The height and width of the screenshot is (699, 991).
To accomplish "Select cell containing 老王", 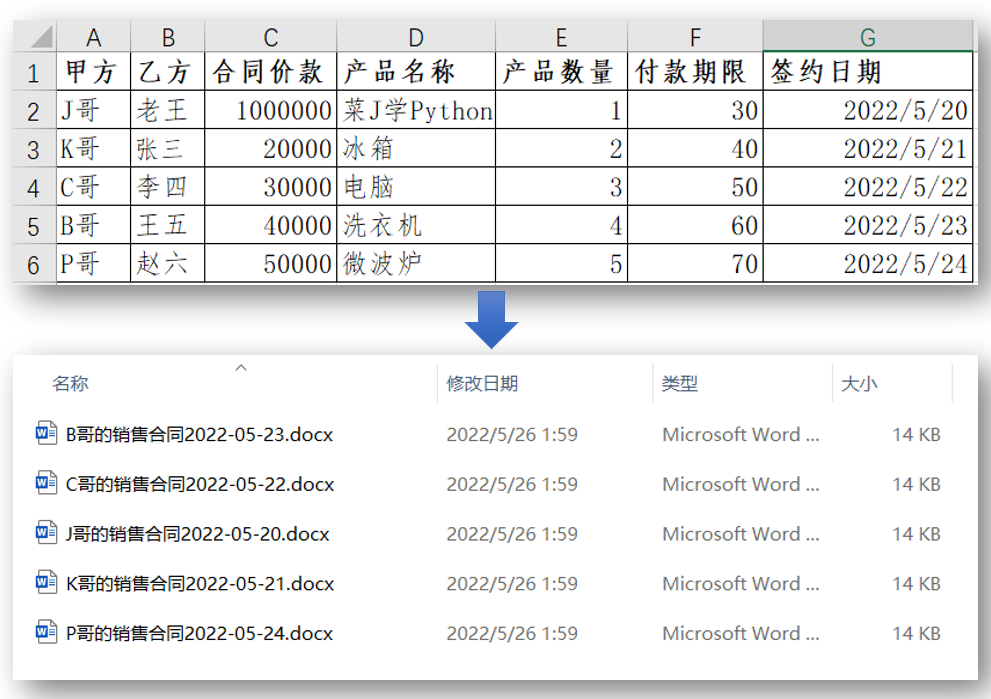I will coord(167,111).
